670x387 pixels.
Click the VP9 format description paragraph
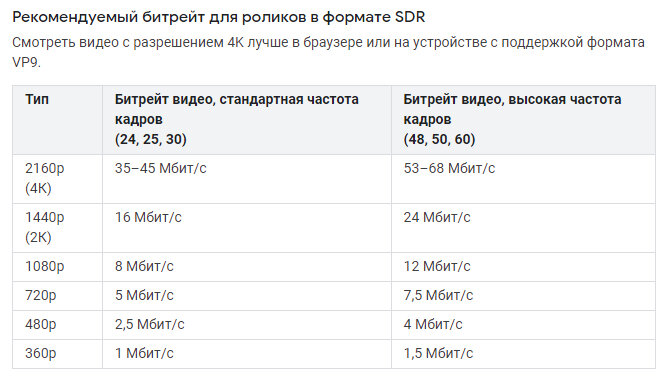328,52
